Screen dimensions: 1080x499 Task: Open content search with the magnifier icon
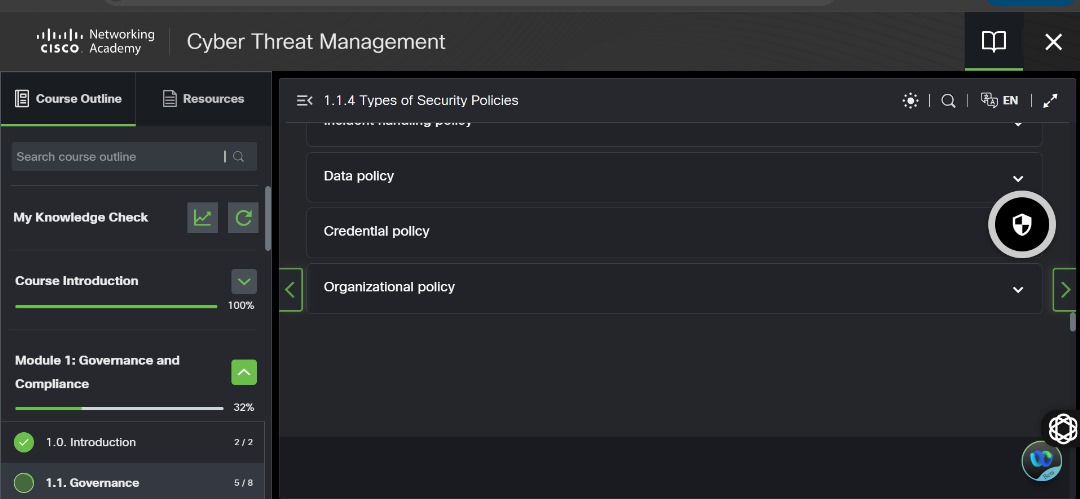point(948,101)
